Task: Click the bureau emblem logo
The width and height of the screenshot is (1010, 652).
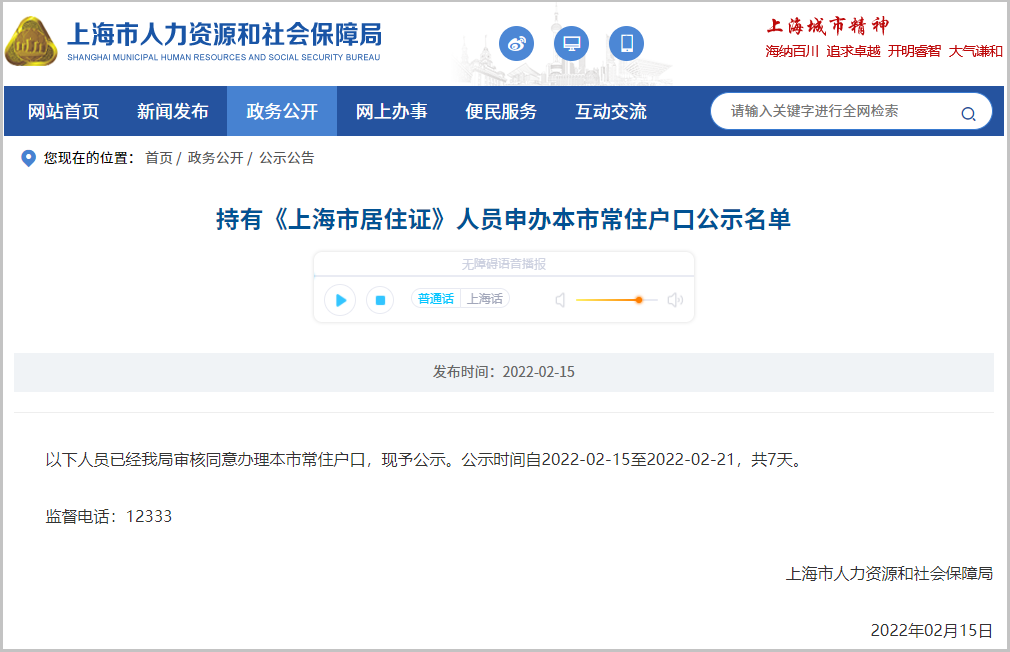Action: [x=30, y=42]
